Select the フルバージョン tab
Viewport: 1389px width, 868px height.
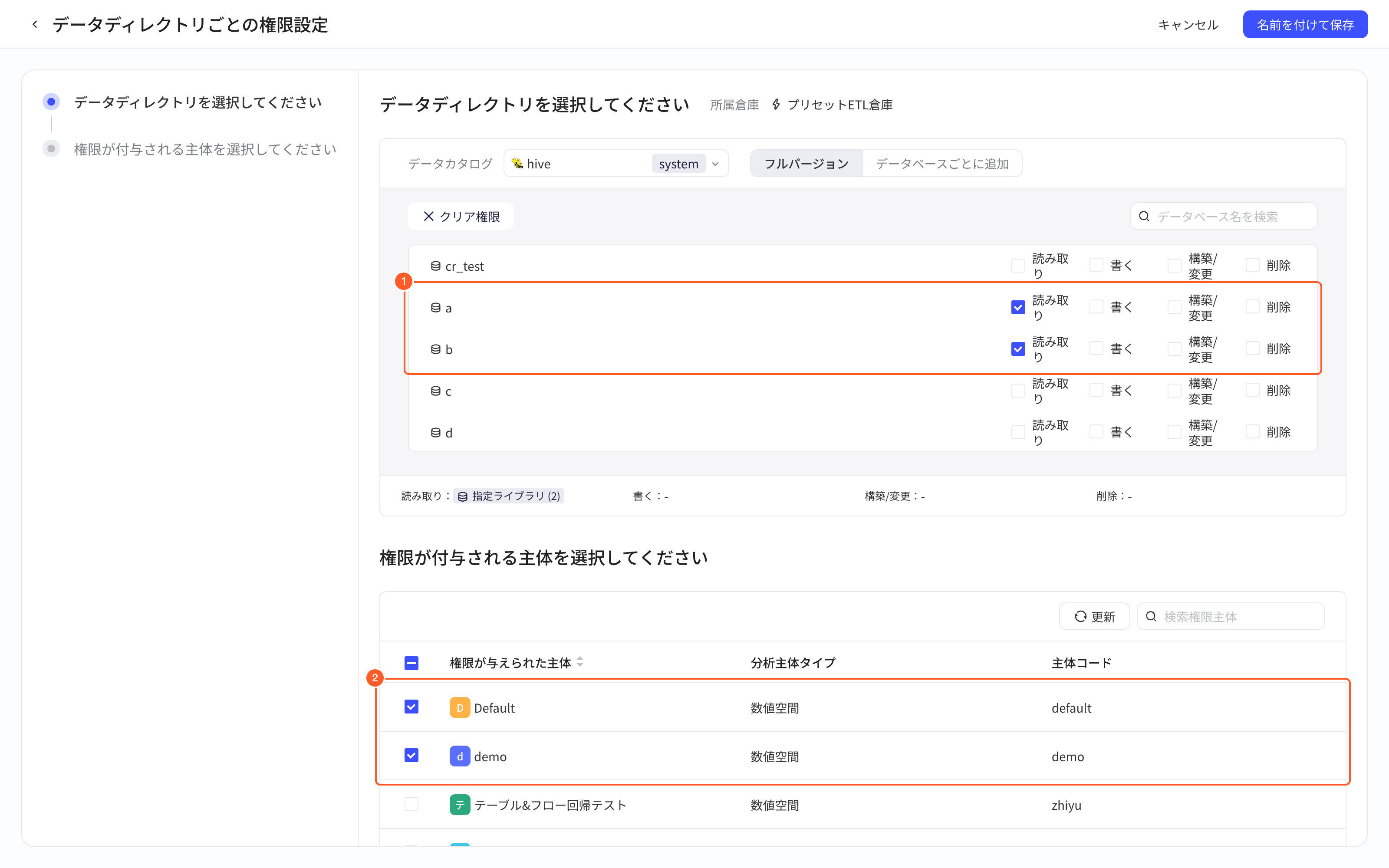(806, 164)
